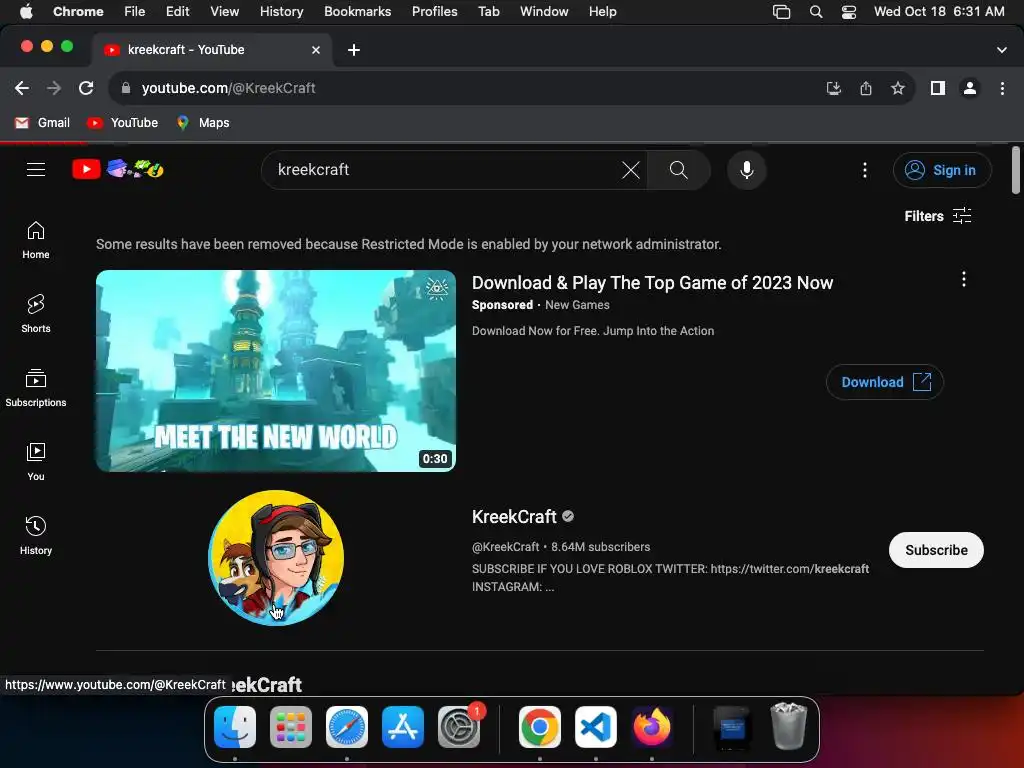Image resolution: width=1024 pixels, height=768 pixels.
Task: Expand the tab search dropdown chevron
Action: pos(1002,50)
